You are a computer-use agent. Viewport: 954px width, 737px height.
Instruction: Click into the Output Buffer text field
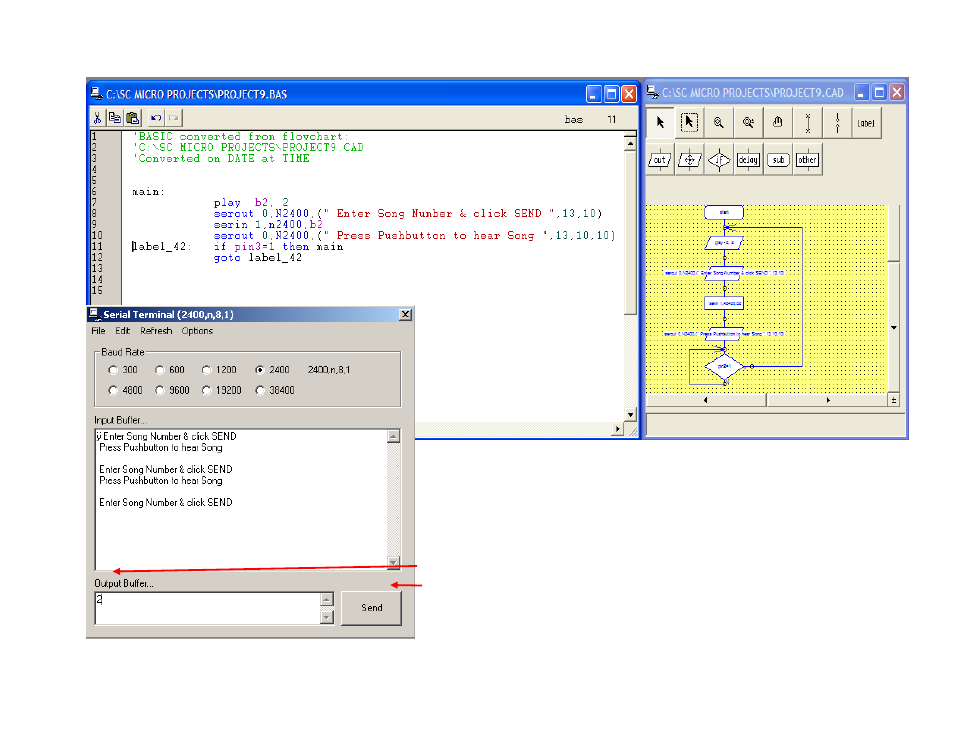coord(207,608)
